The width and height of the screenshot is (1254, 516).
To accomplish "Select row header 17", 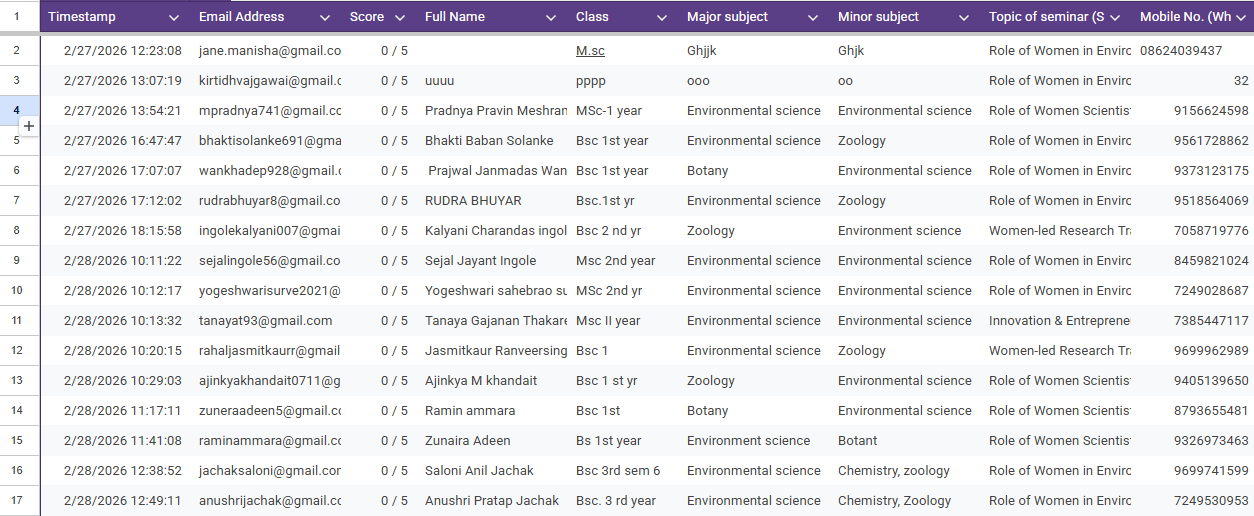I will pos(17,501).
